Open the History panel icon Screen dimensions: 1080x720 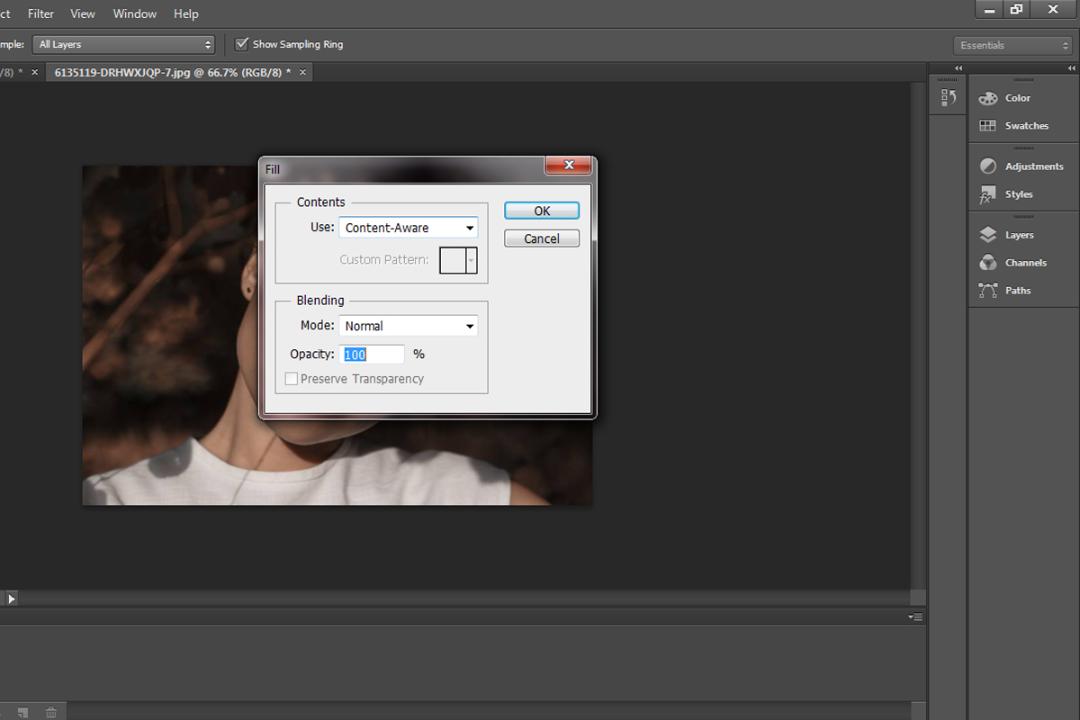pos(948,98)
